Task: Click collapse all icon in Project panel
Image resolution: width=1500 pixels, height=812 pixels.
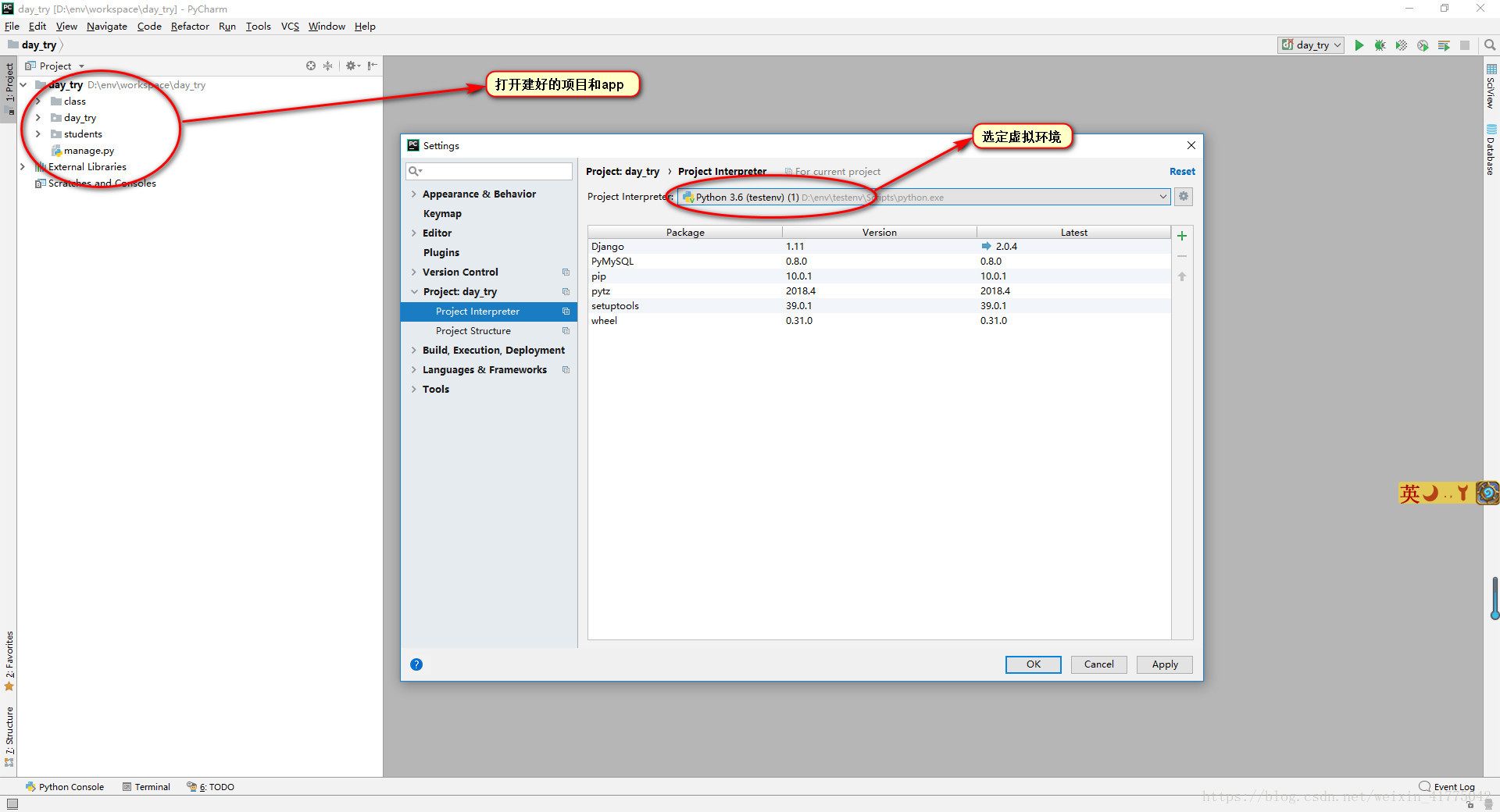Action: [x=328, y=66]
